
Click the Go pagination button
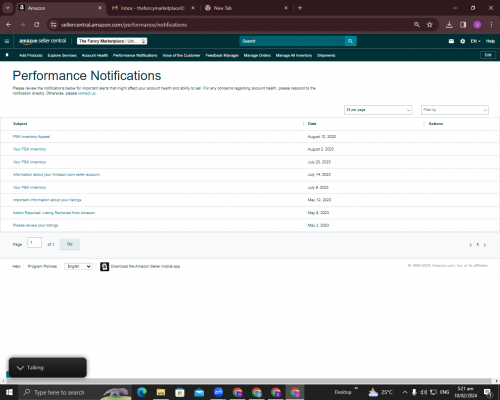click(70, 244)
